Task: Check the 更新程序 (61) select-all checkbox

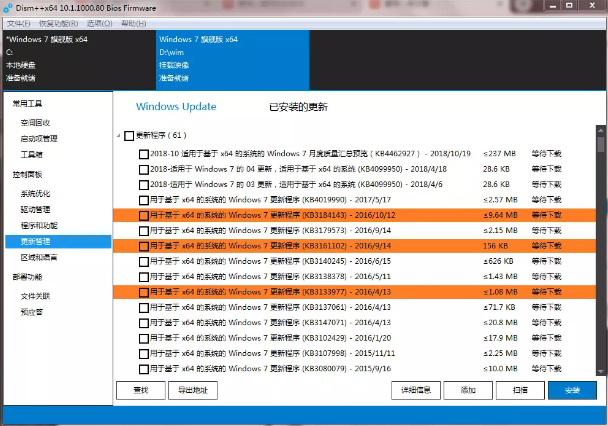Action: (129, 136)
